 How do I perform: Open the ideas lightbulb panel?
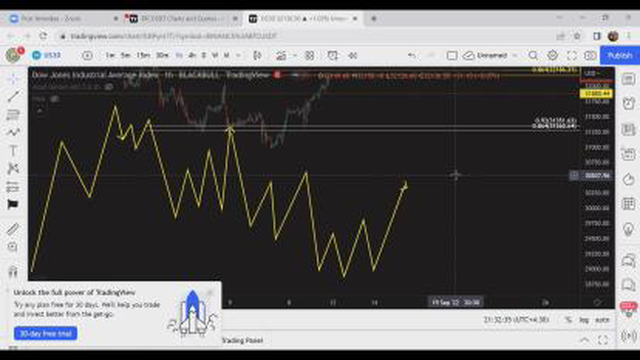629,229
